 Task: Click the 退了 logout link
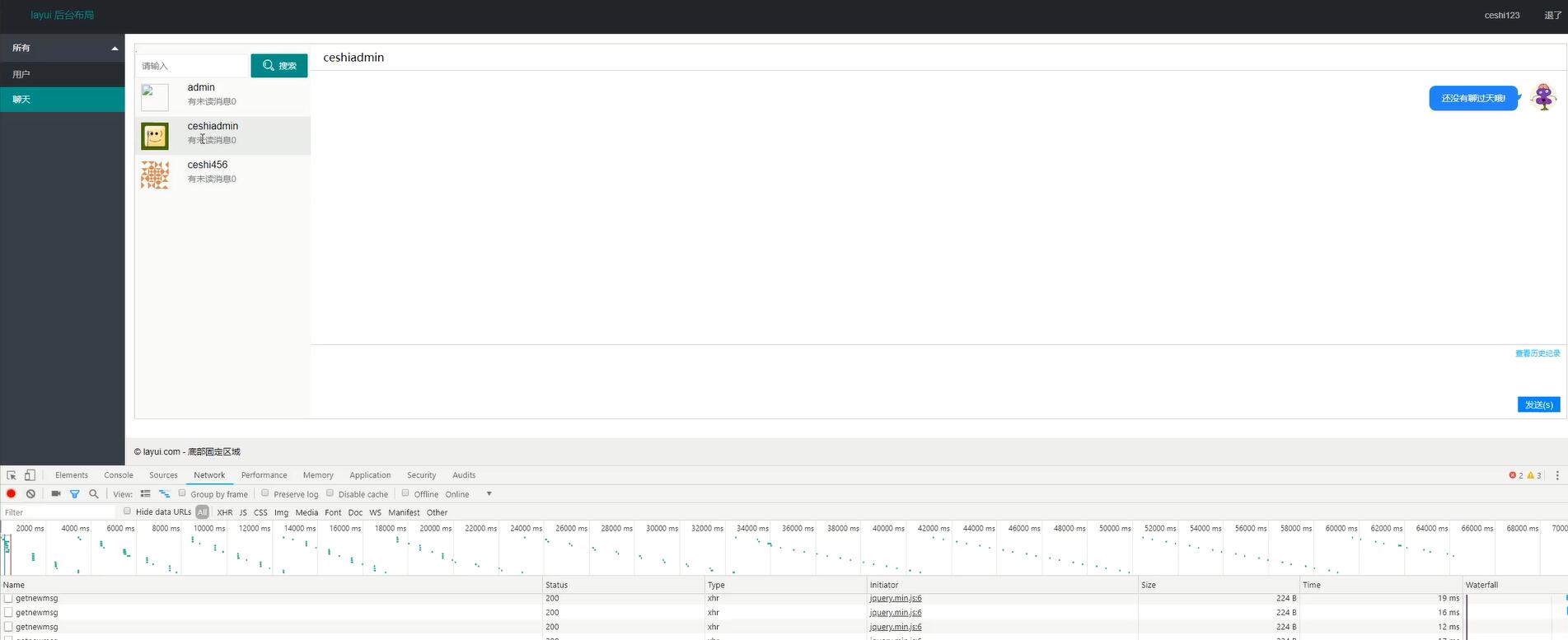point(1552,15)
